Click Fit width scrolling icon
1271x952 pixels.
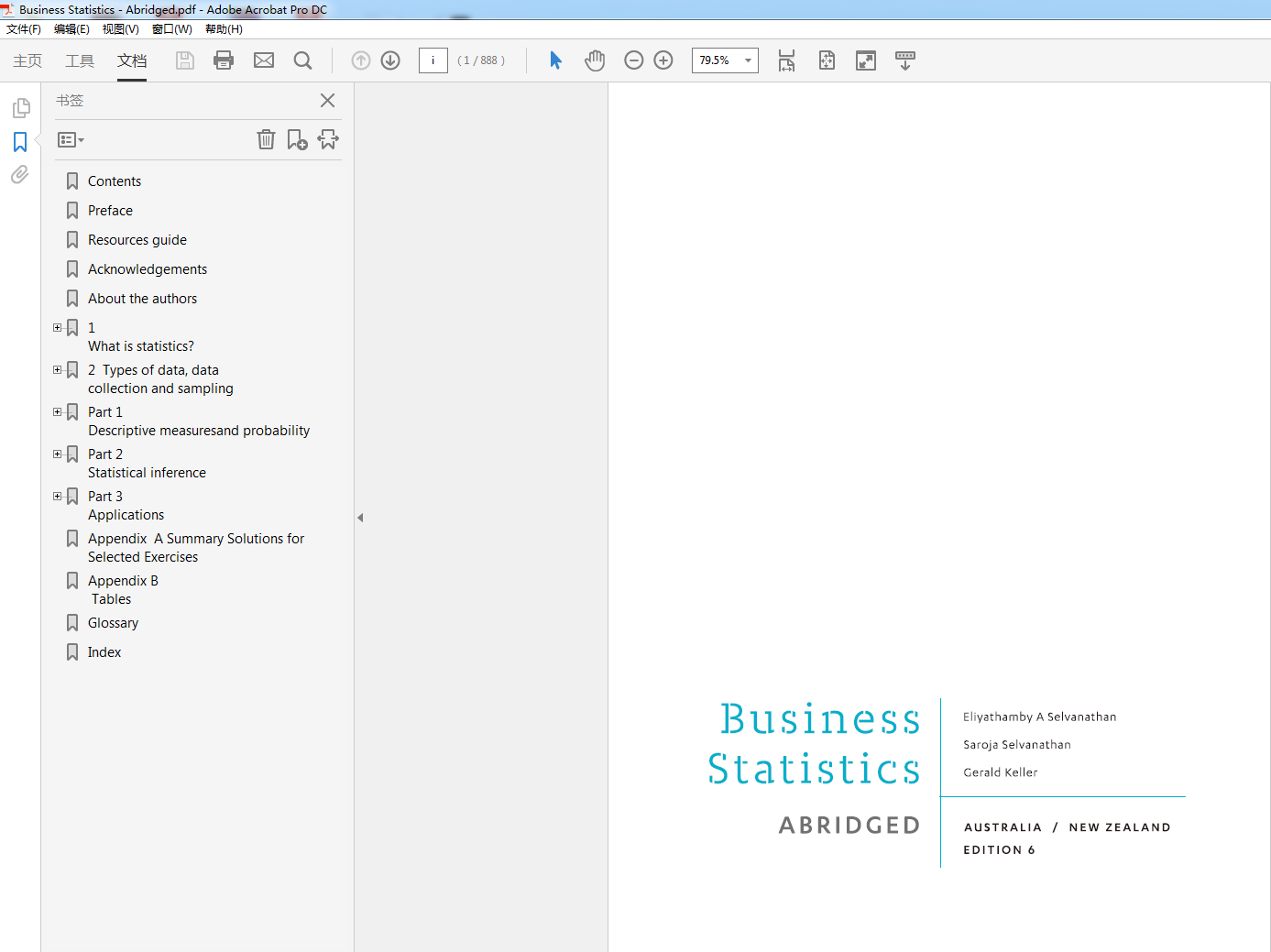(786, 60)
